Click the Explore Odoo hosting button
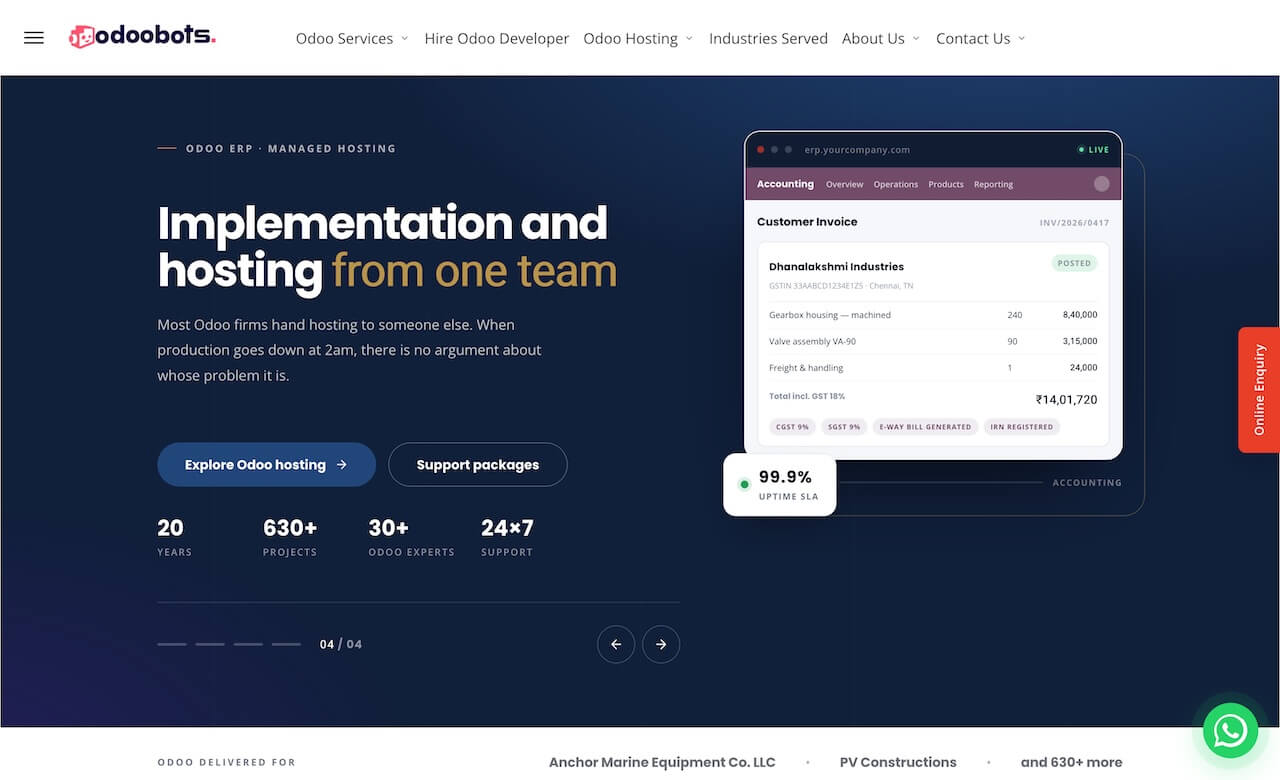The image size is (1280, 780). click(x=267, y=465)
